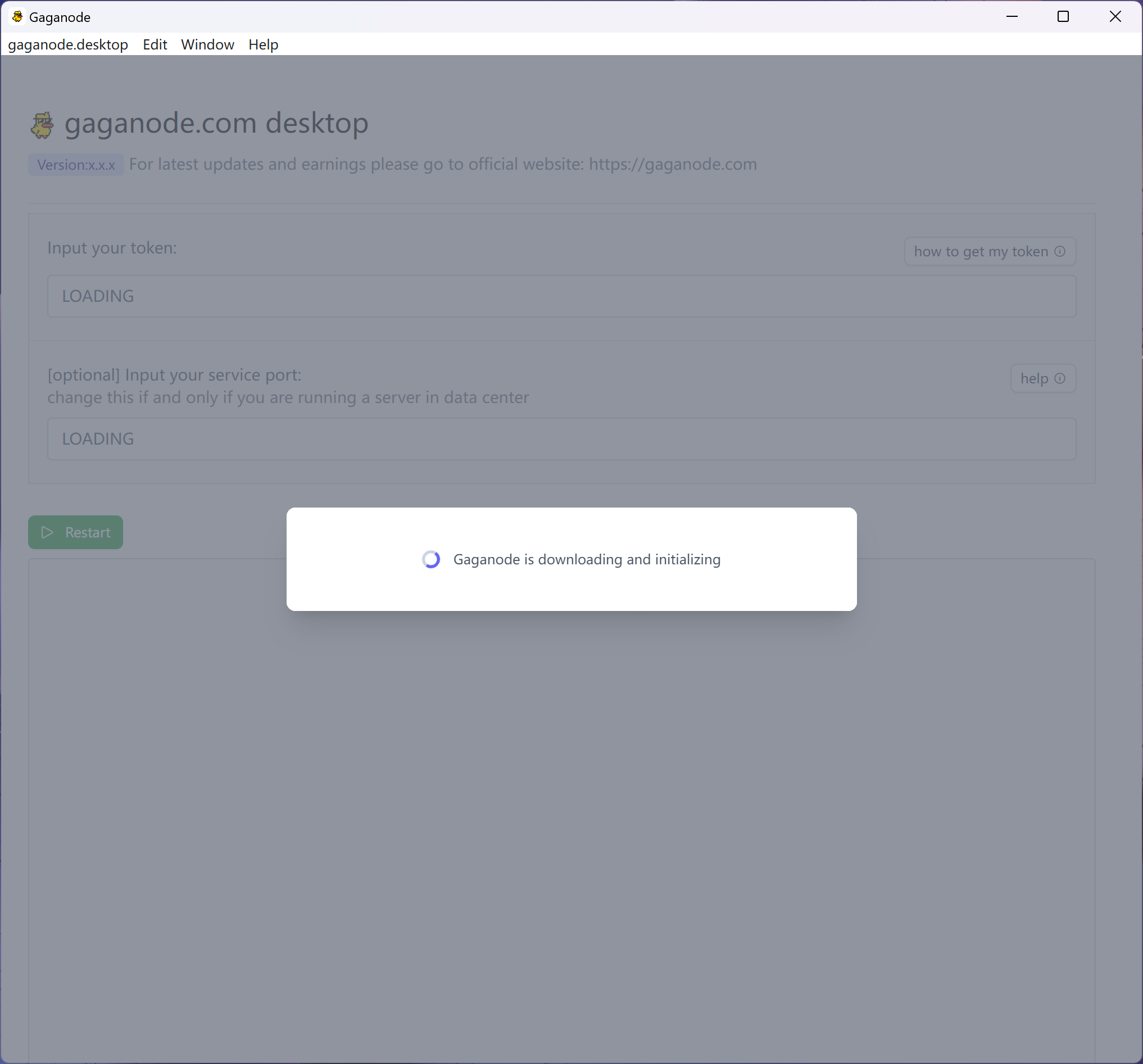The width and height of the screenshot is (1143, 1064).
Task: Click the Version:x.x.x badge
Action: 76,165
